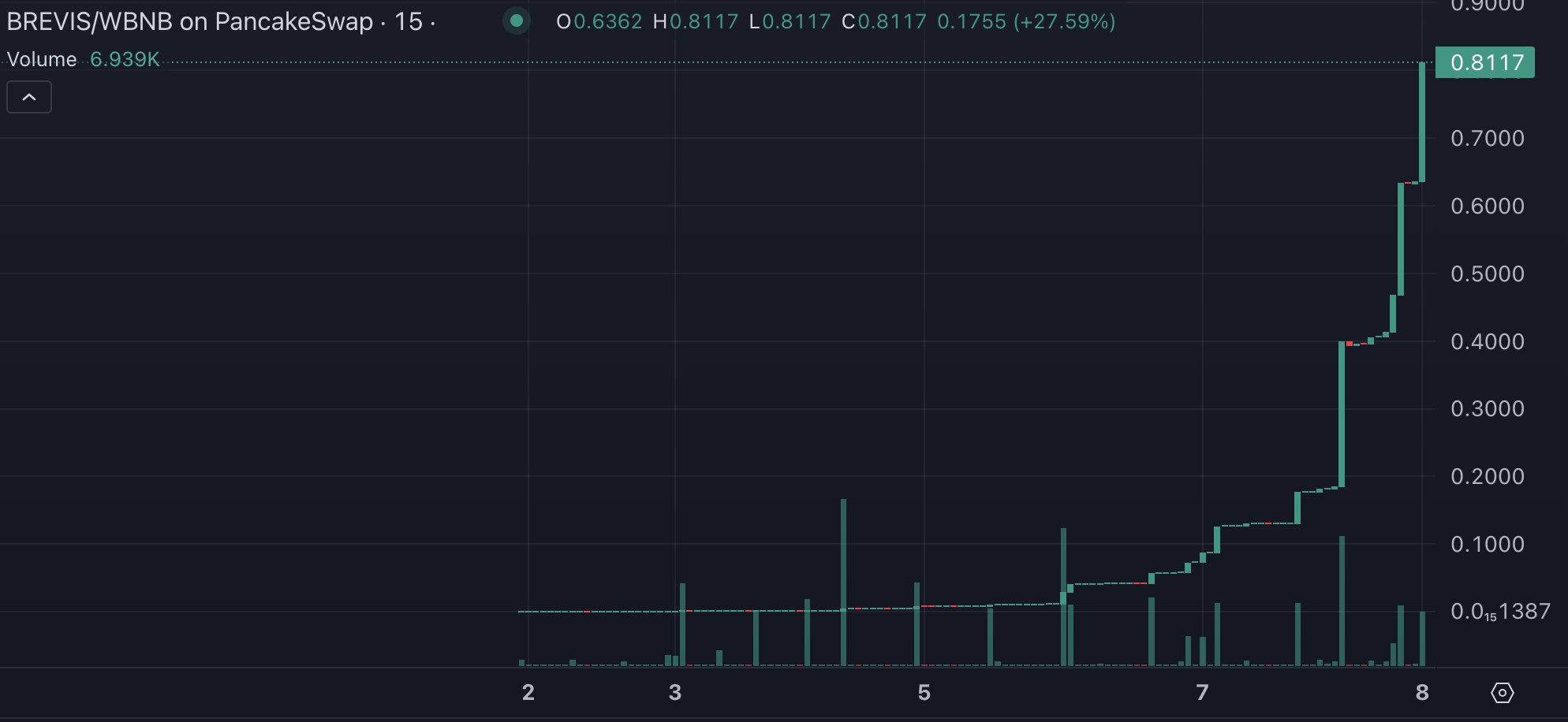Select the Volume indicator label
This screenshot has height=722, width=1568.
[42, 59]
